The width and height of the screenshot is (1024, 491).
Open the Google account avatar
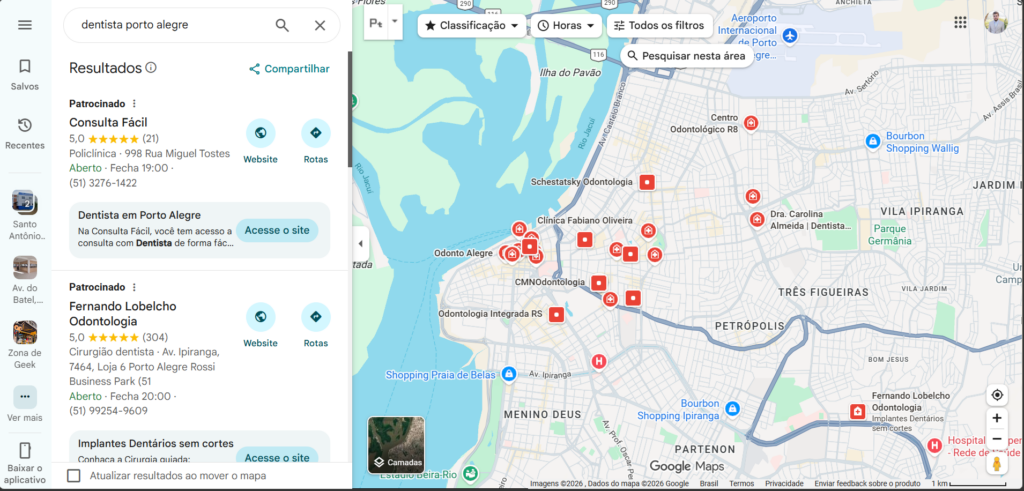[x=997, y=22]
